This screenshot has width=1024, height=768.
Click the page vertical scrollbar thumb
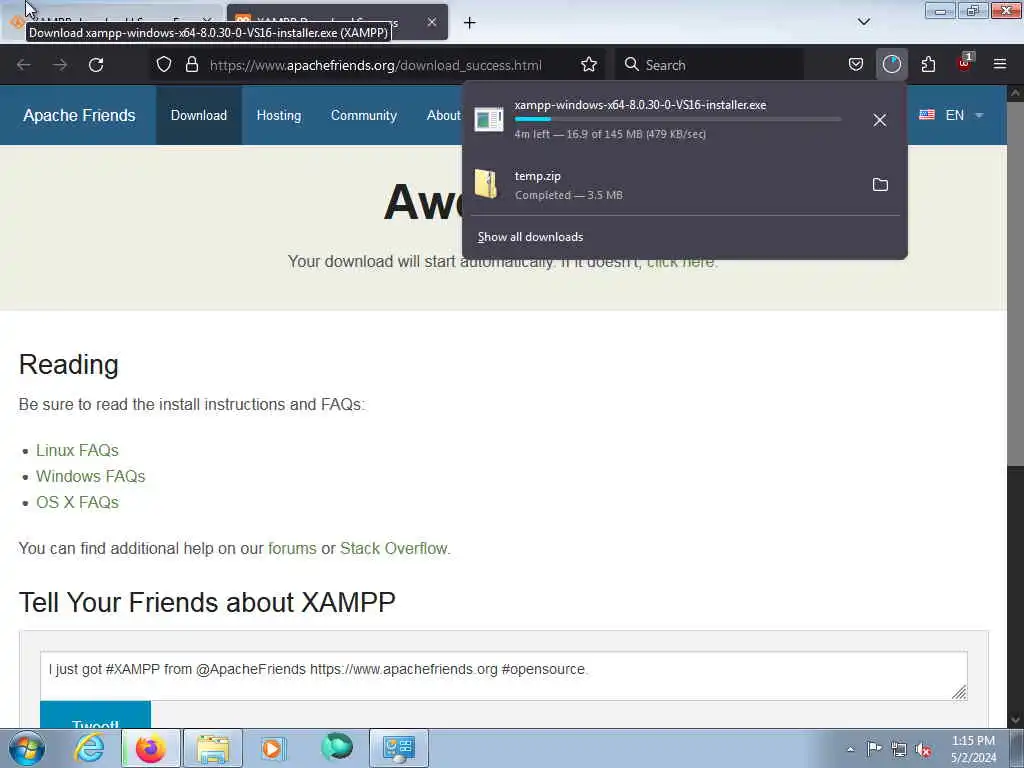1015,282
